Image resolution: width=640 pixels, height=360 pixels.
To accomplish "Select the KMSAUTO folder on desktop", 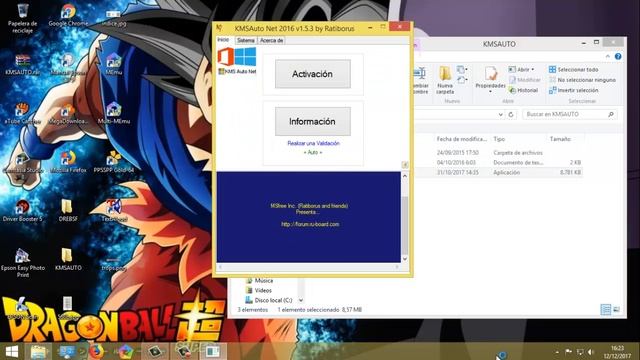I will coord(68,260).
